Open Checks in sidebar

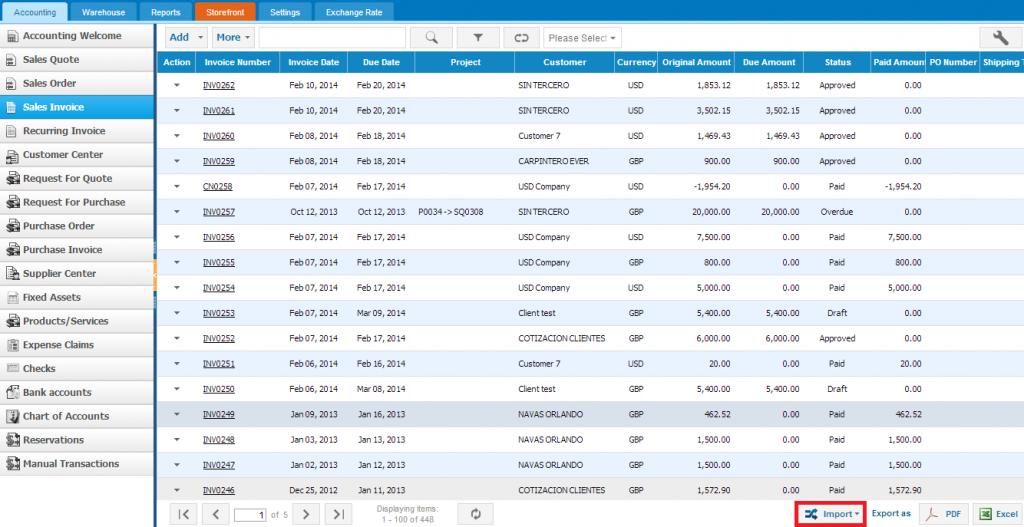tap(77, 368)
